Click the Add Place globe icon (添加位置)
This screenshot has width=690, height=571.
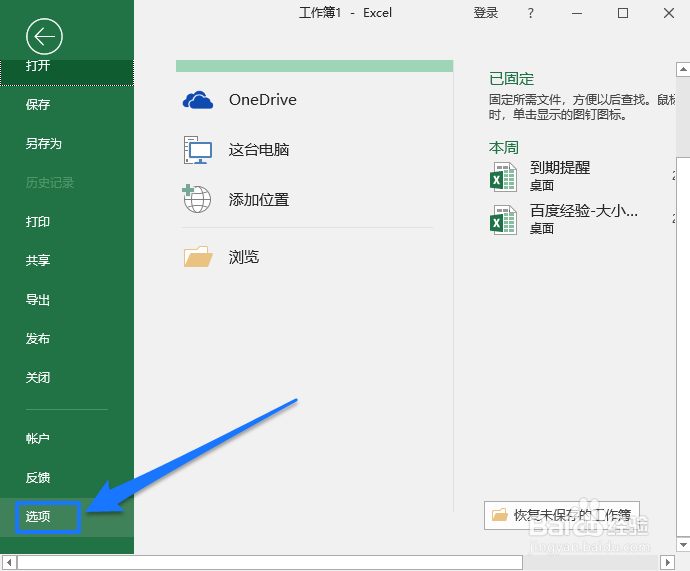coord(197,199)
